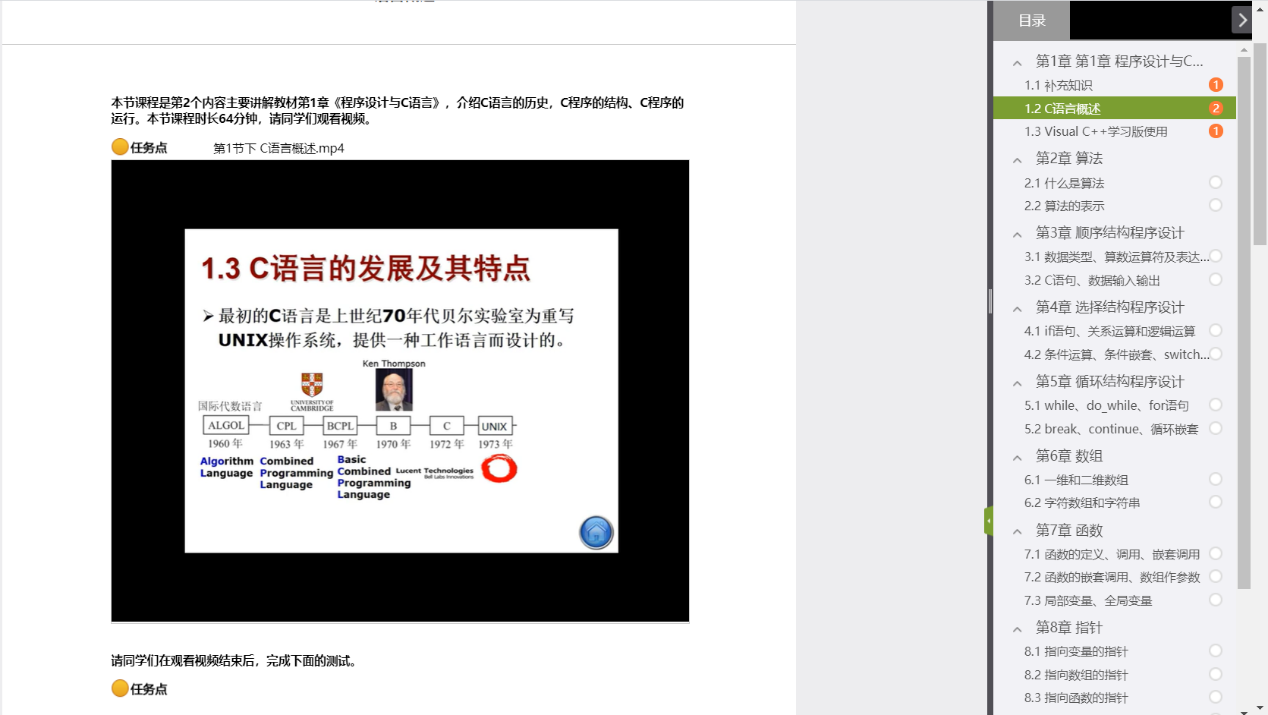
Task: Click status circle for 2.1 什么是算法
Action: 1215,182
